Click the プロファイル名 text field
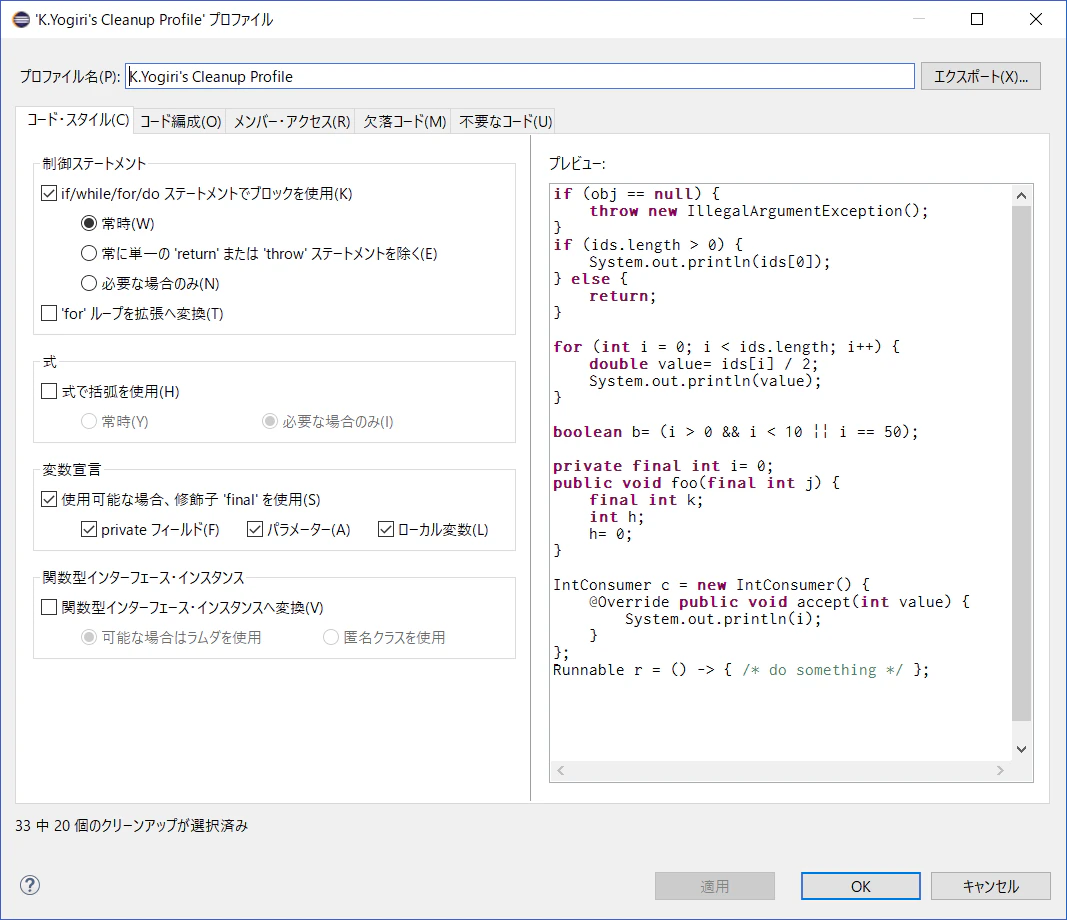This screenshot has width=1067, height=920. point(520,76)
